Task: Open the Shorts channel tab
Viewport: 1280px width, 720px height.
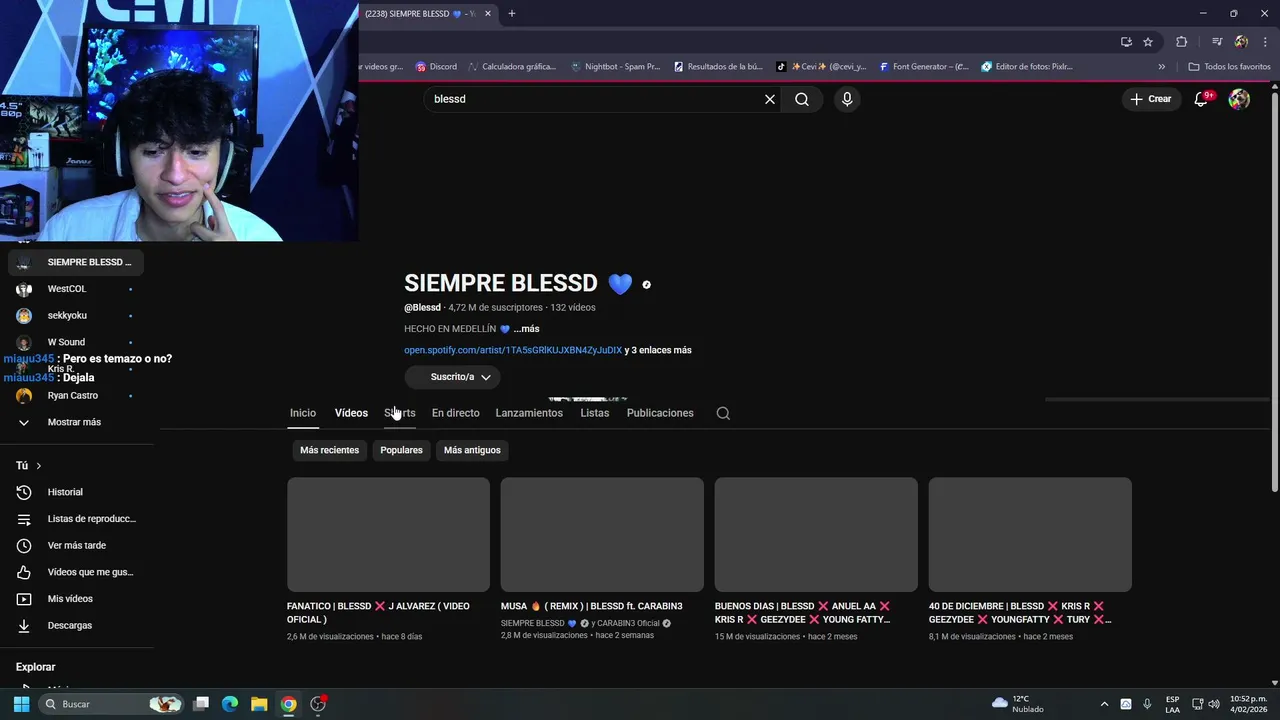Action: [400, 413]
